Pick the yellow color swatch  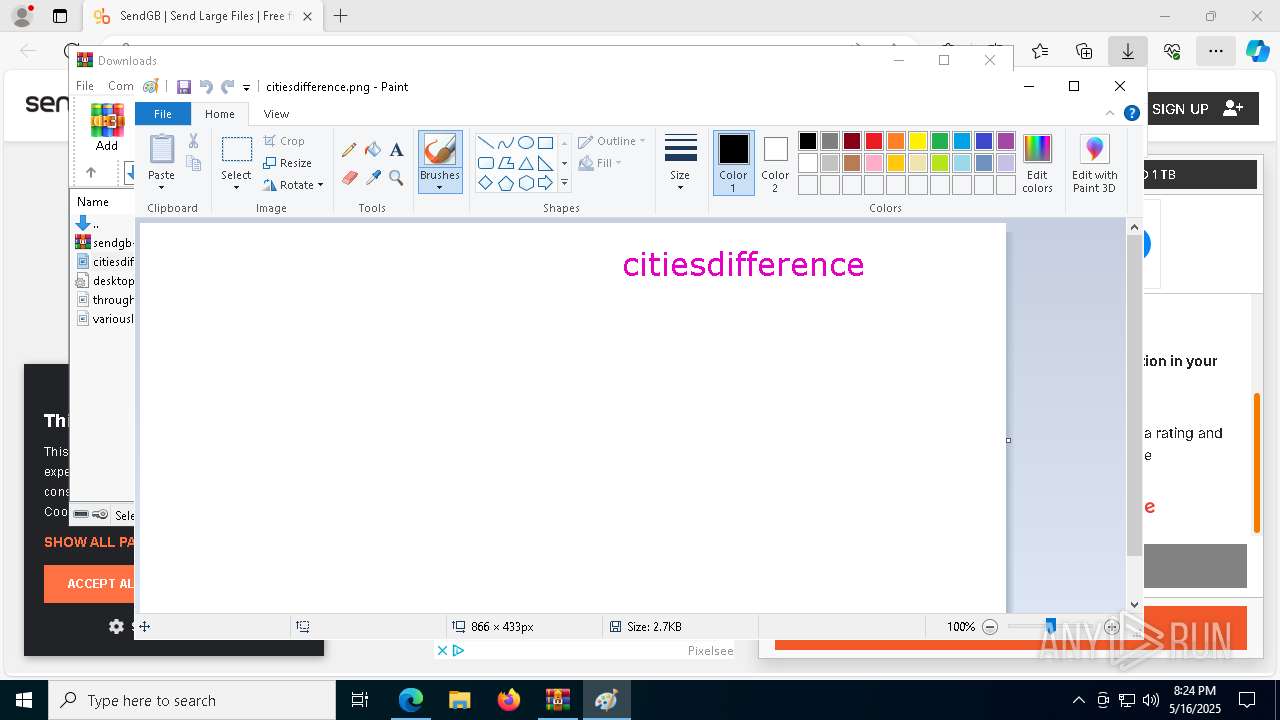pos(918,141)
